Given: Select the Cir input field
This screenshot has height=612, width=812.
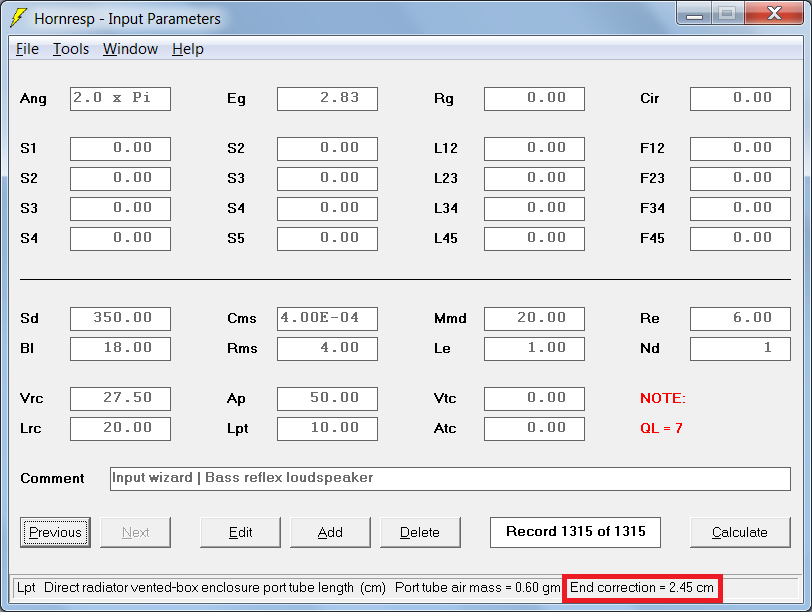Looking at the screenshot, I should [741, 99].
